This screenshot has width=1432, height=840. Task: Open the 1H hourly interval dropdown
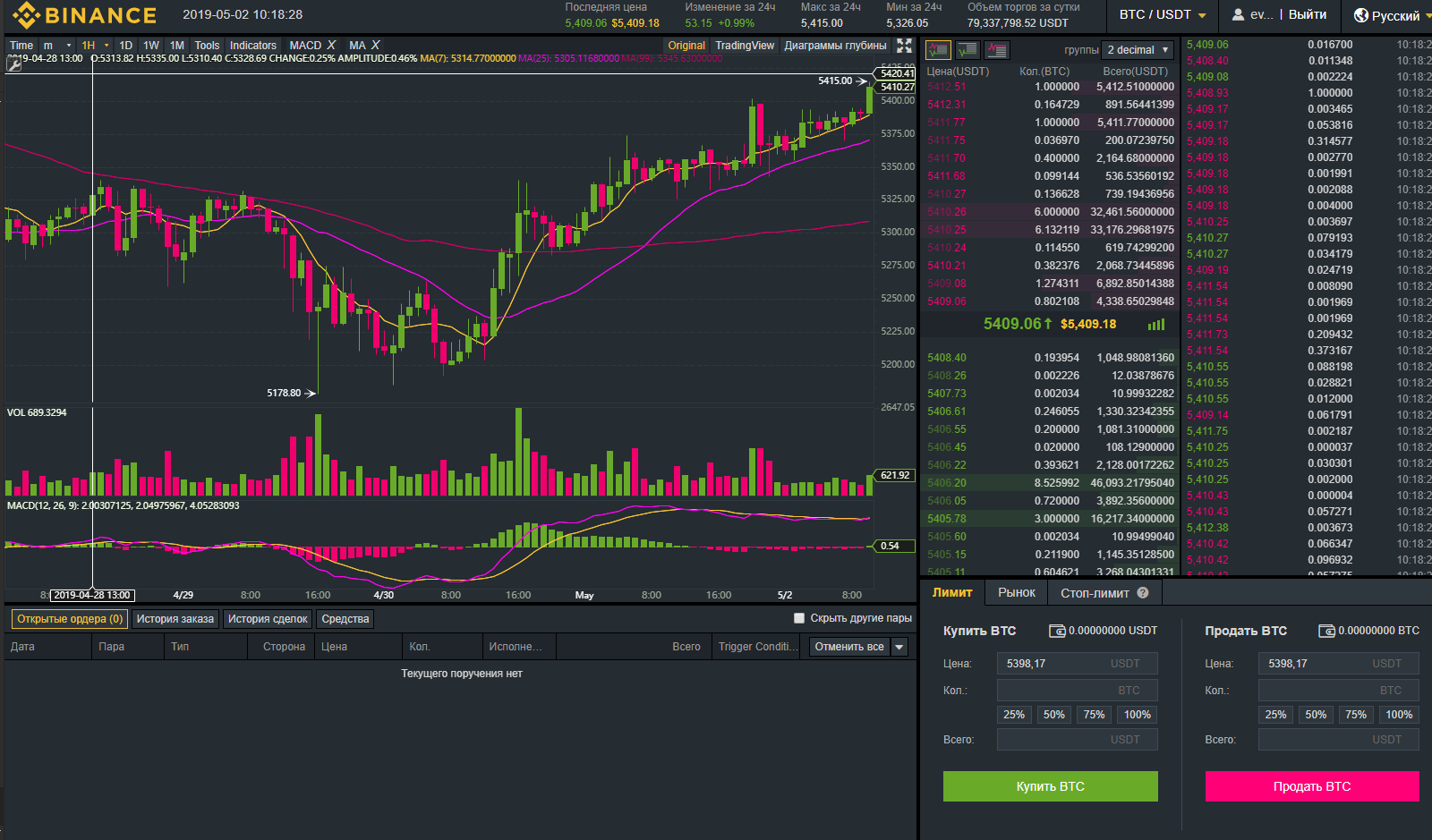point(95,46)
